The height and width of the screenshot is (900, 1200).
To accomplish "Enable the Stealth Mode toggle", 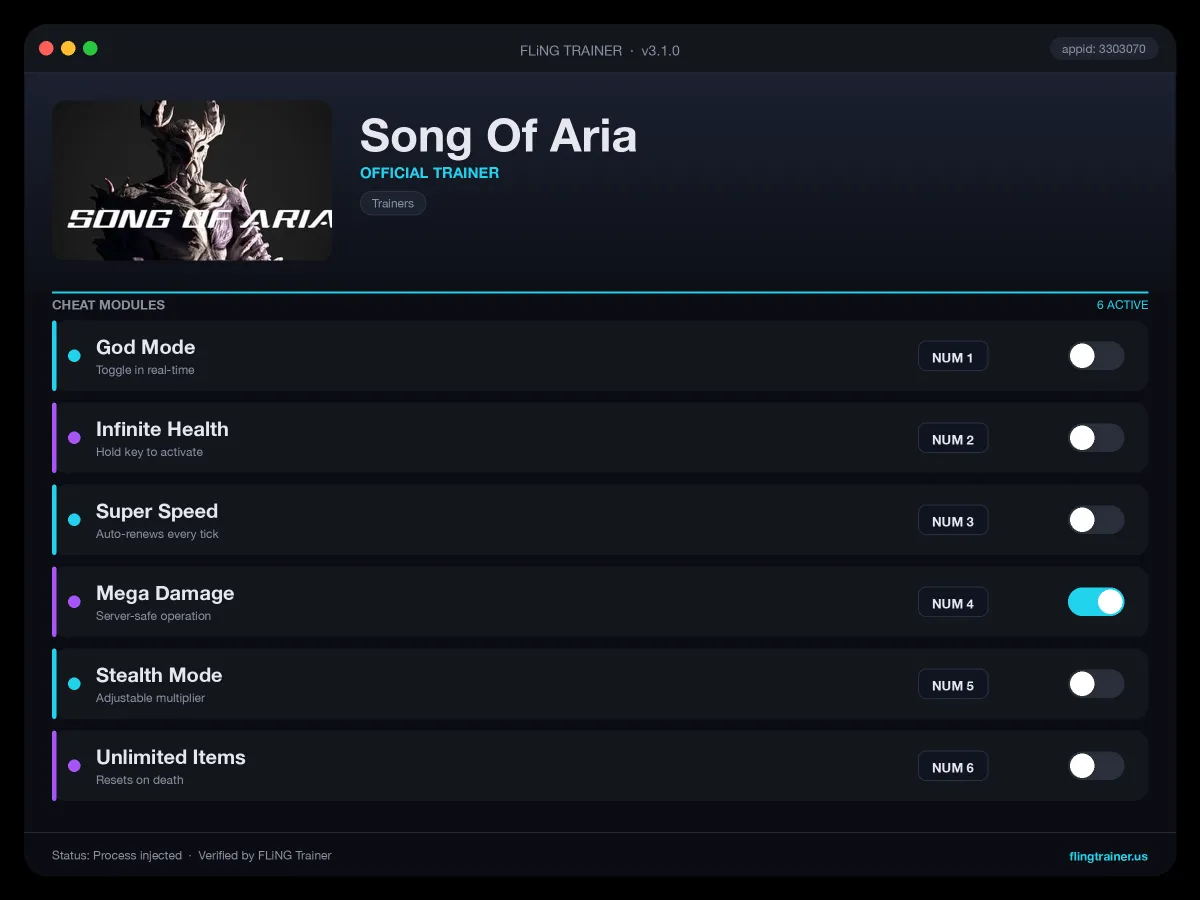I will (1096, 684).
